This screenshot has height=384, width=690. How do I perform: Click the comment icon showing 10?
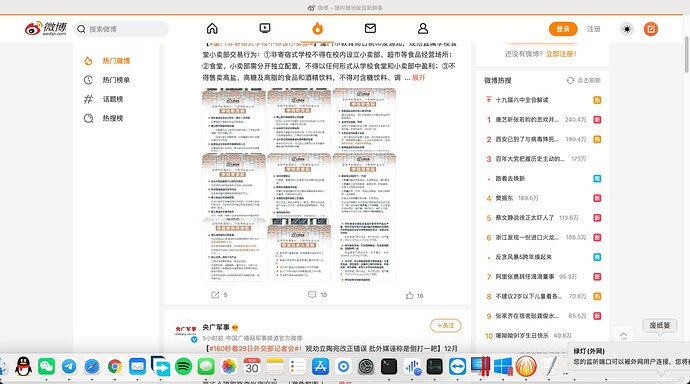[x=312, y=295]
